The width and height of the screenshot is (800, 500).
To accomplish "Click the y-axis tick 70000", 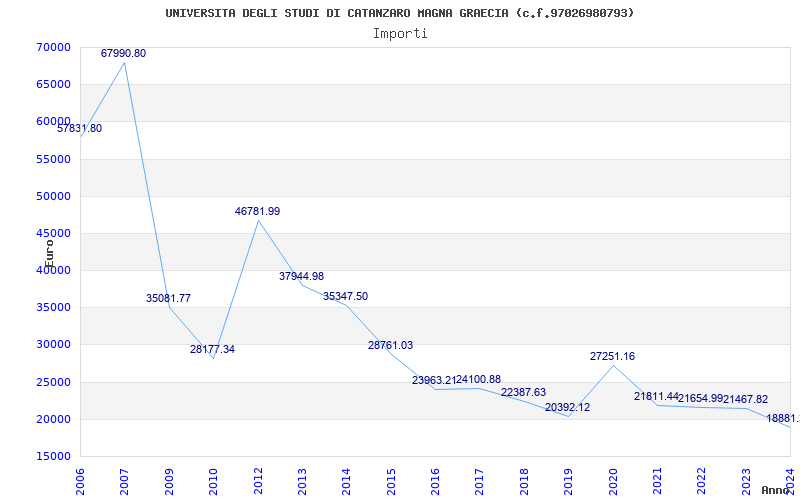I will (x=54, y=47).
